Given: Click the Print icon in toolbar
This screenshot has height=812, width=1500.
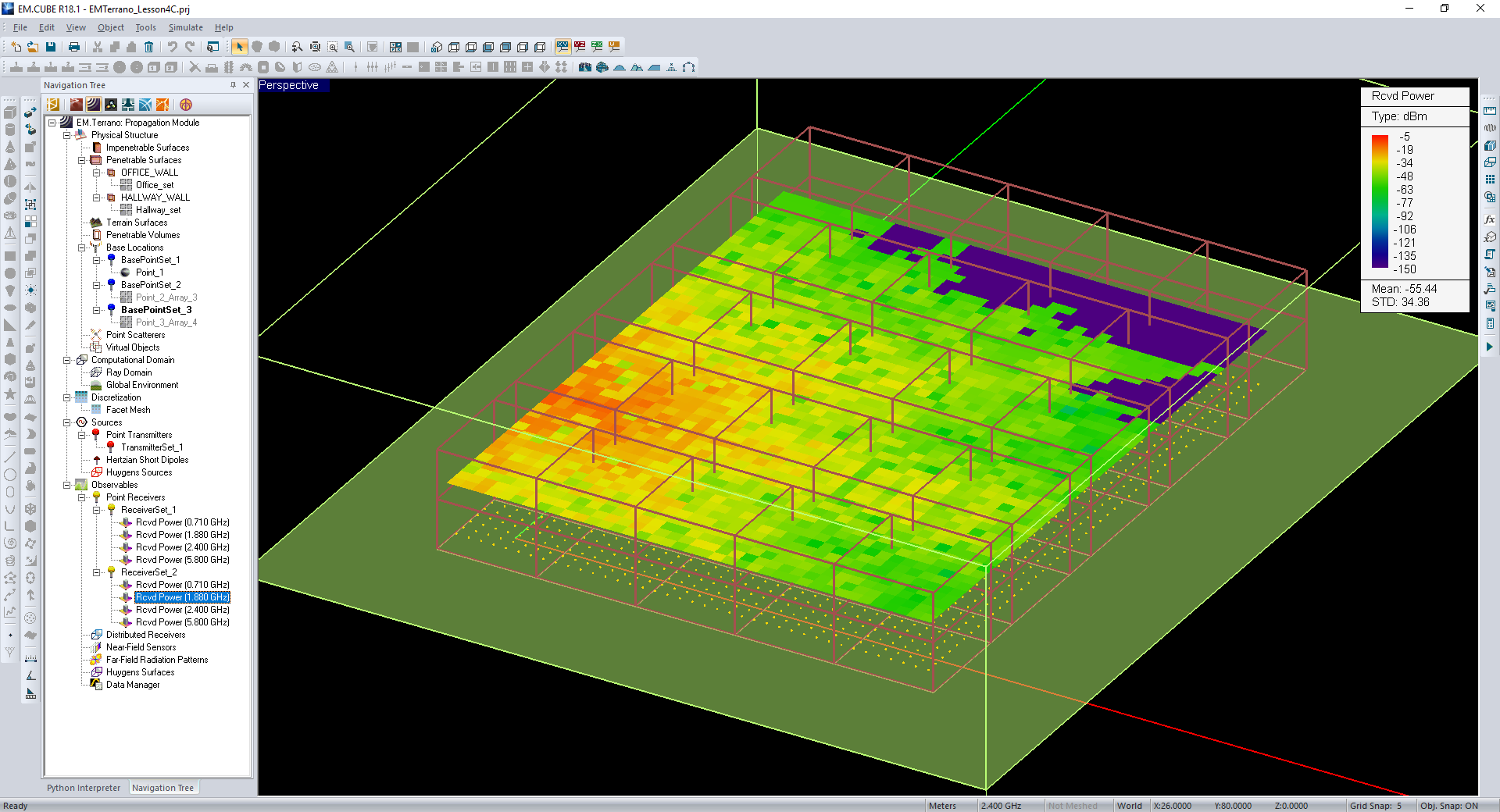Looking at the screenshot, I should [x=74, y=47].
